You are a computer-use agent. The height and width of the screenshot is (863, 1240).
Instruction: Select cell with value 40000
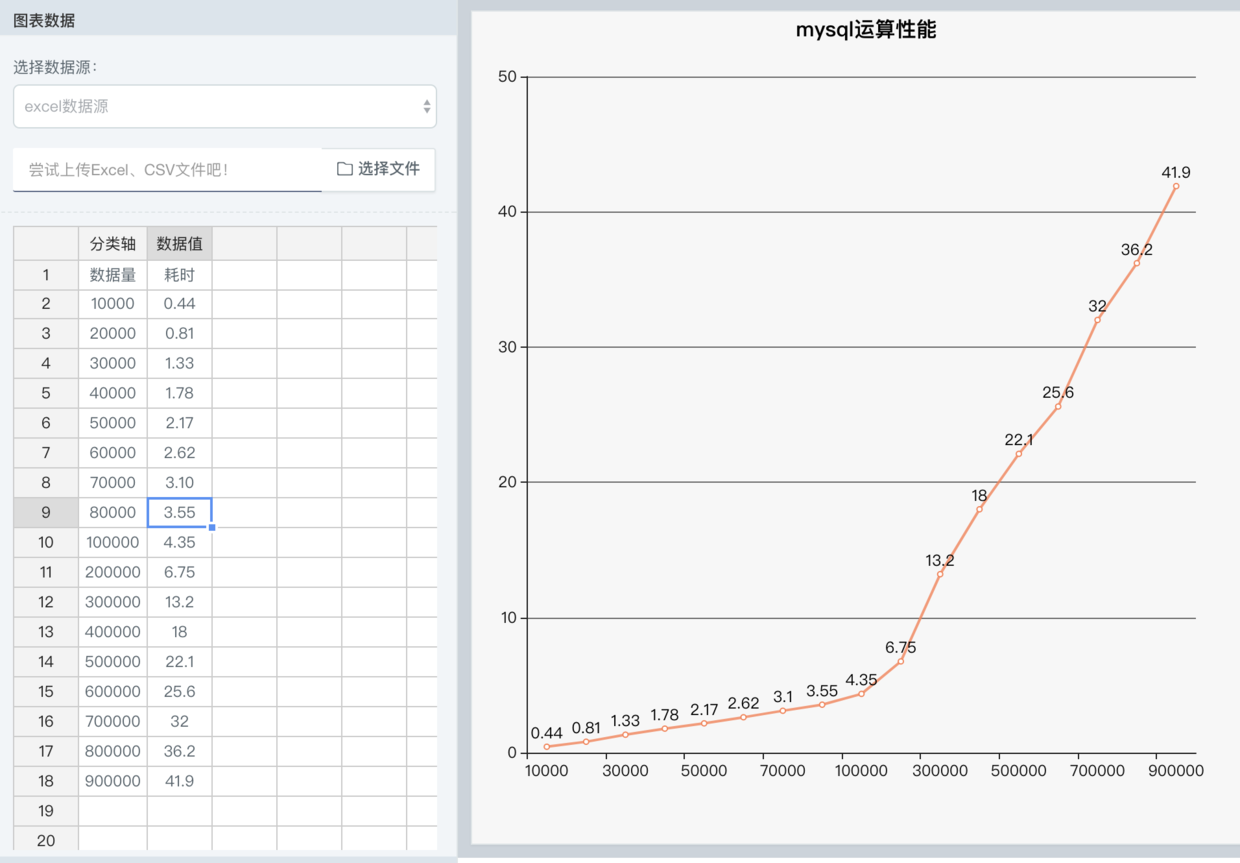113,393
